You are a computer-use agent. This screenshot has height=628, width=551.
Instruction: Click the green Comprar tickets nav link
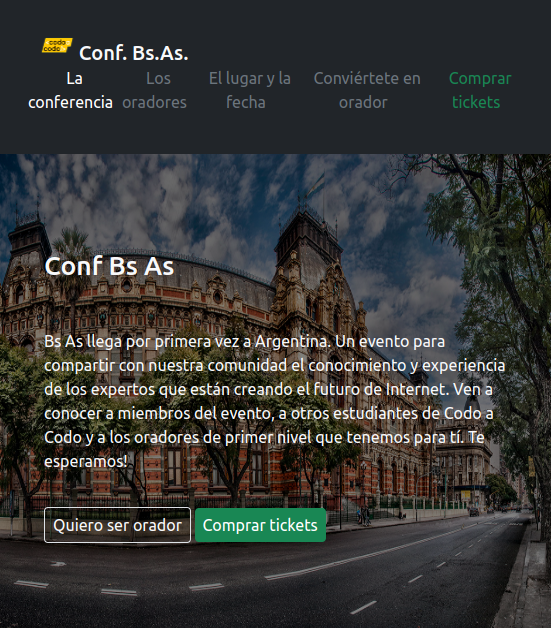pyautogui.click(x=480, y=90)
